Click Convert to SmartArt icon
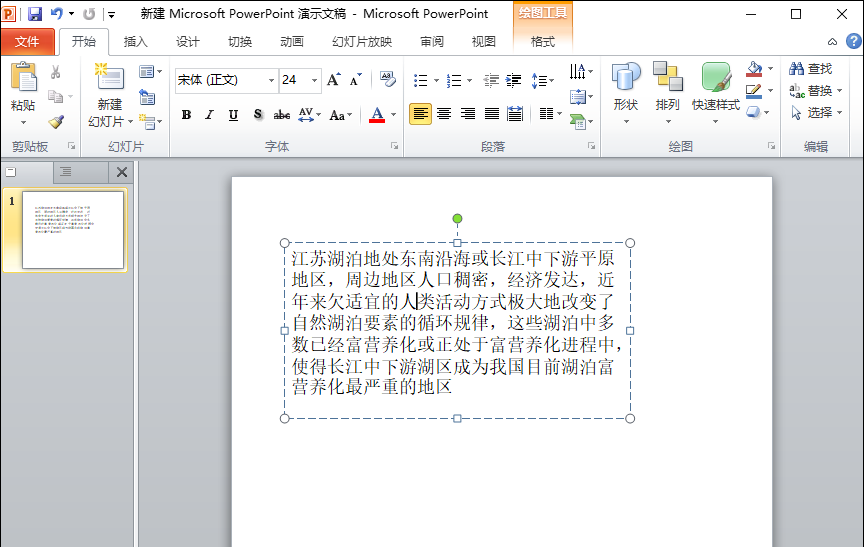 pyautogui.click(x=581, y=122)
